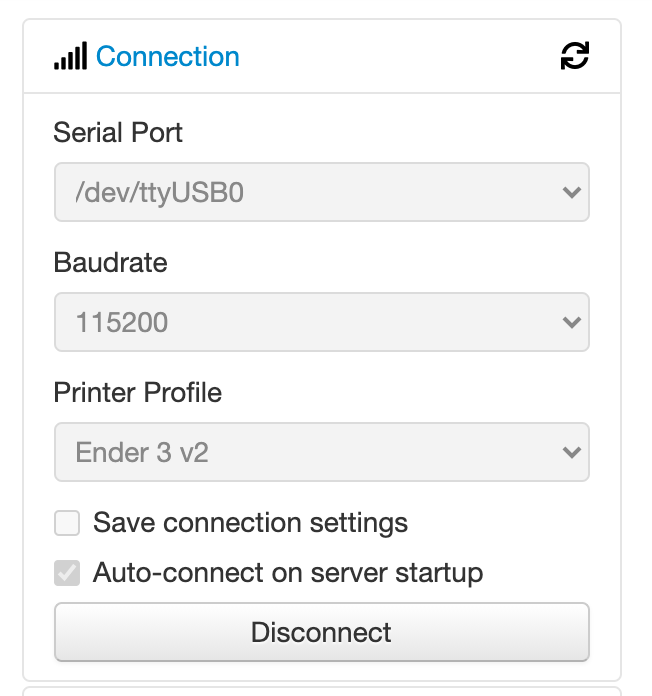The image size is (652, 696).
Task: Collapse the Connection panel heading
Action: click(x=168, y=56)
